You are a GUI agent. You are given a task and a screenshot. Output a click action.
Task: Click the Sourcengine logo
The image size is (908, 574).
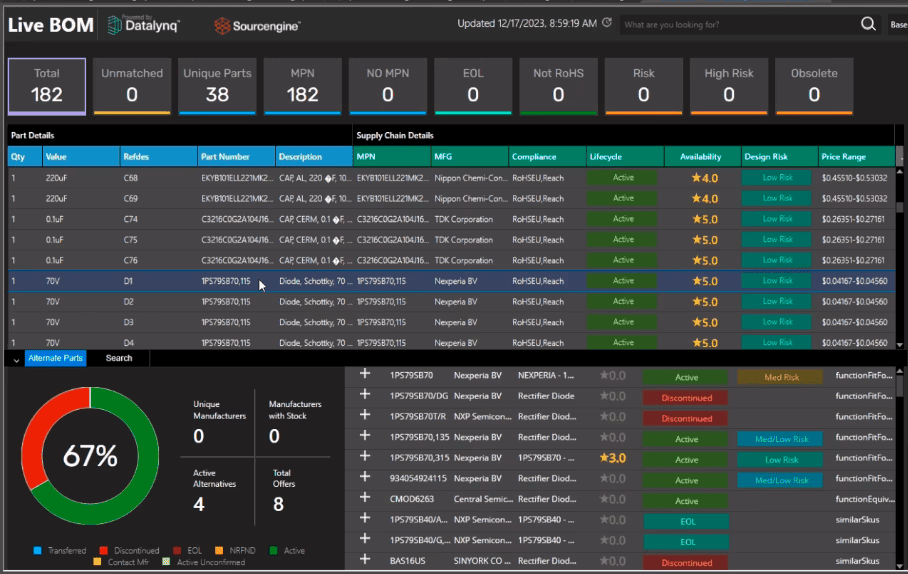(x=257, y=25)
